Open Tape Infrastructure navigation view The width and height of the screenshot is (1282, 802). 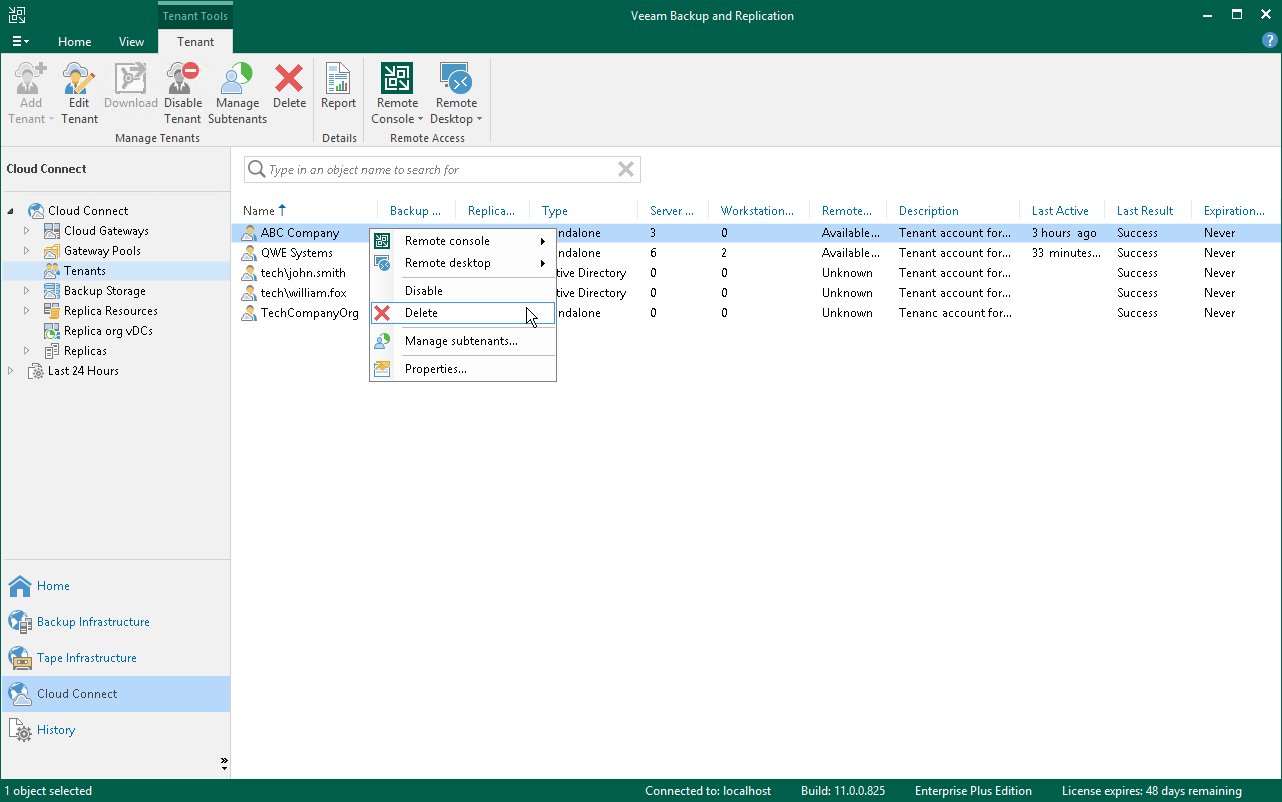click(115, 658)
